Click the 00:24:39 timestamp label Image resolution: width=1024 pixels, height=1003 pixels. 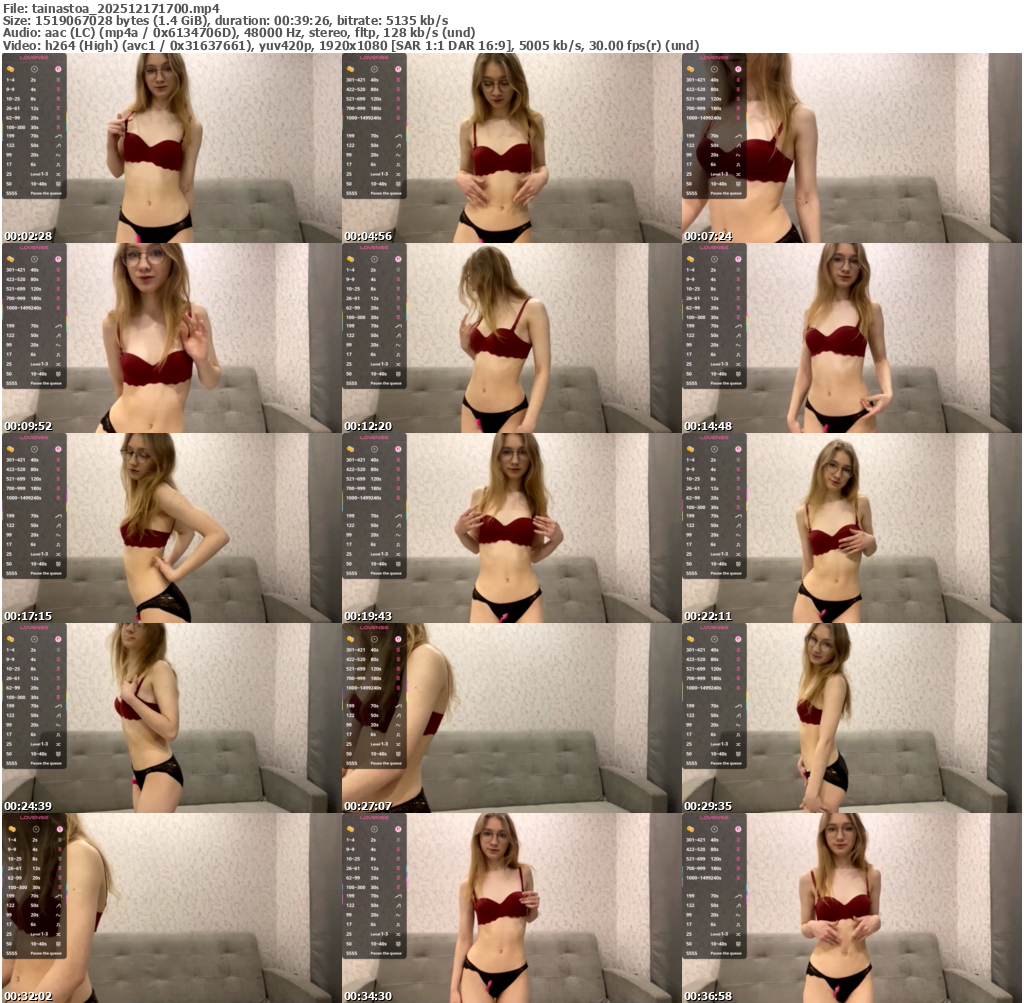pyautogui.click(x=27, y=806)
